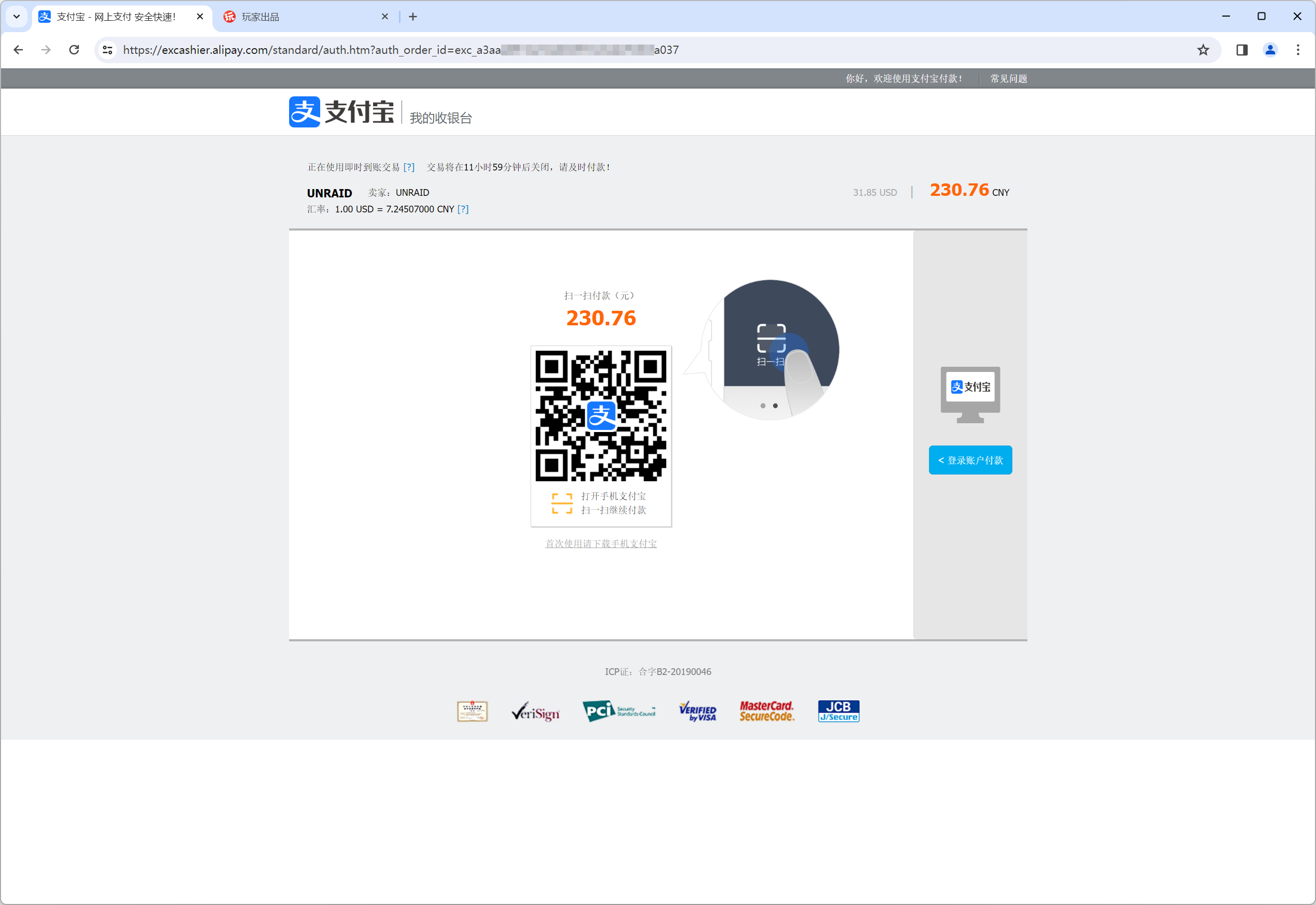
Task: View site information icon in address bar
Action: click(107, 50)
